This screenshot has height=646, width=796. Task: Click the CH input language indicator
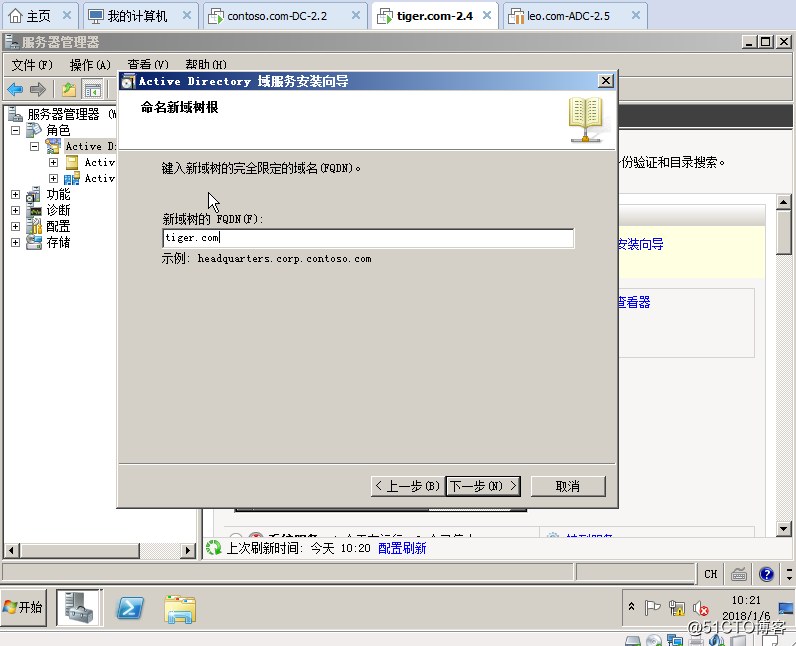(711, 574)
